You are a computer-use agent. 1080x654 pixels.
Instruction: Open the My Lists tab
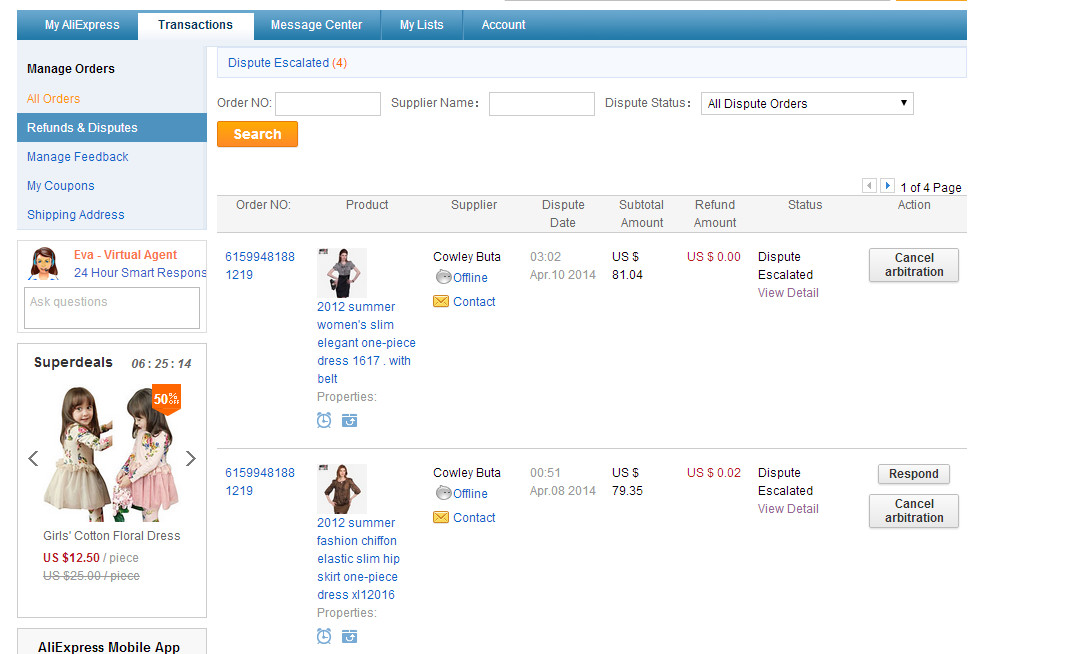coord(422,25)
